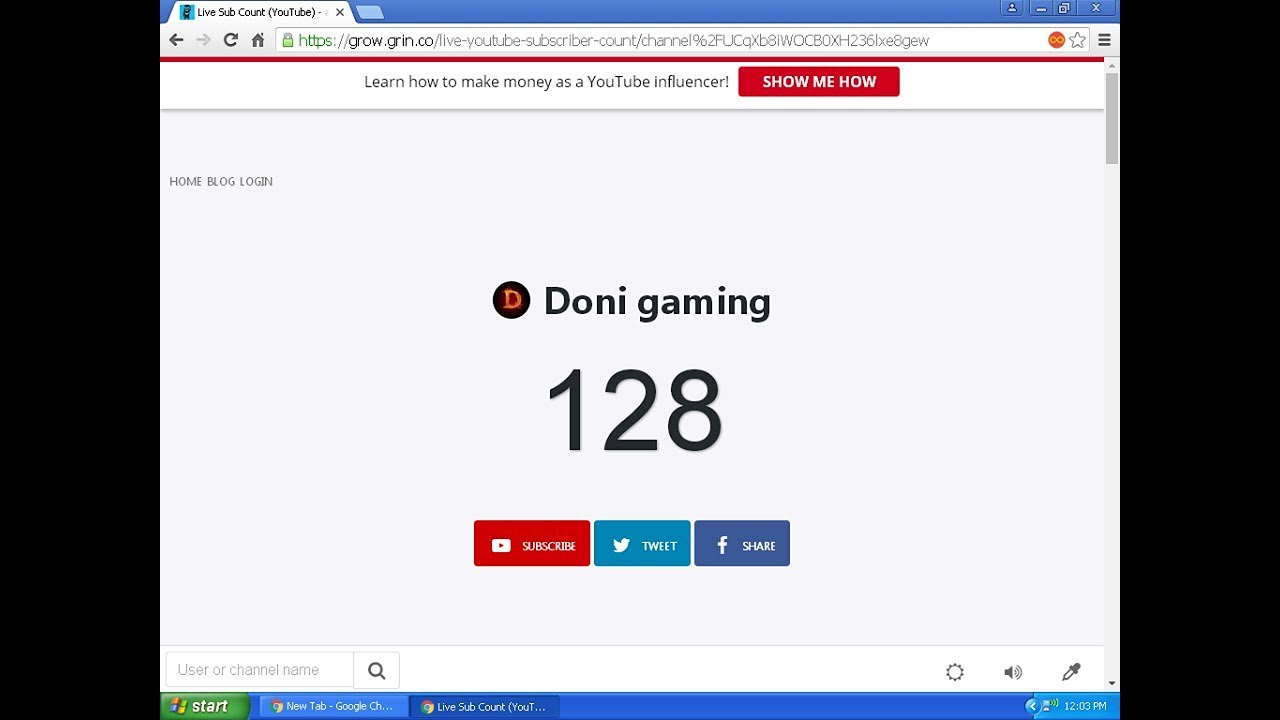Click the Doni gaming channel name
The width and height of the screenshot is (1280, 720).
[657, 301]
